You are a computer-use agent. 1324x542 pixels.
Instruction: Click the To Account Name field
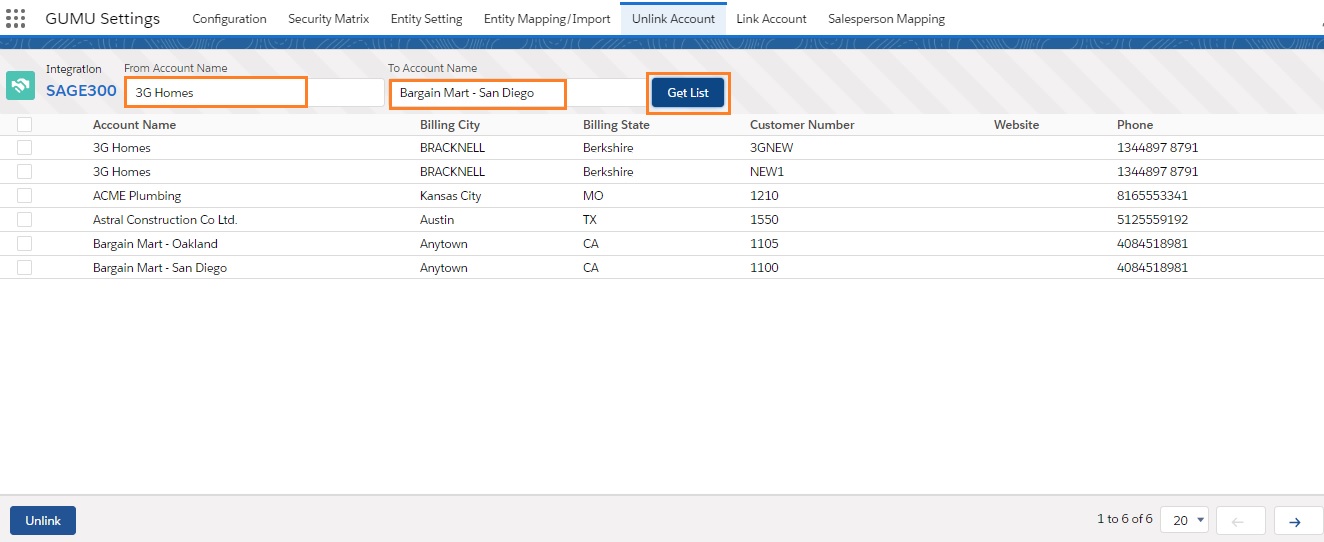click(x=518, y=92)
